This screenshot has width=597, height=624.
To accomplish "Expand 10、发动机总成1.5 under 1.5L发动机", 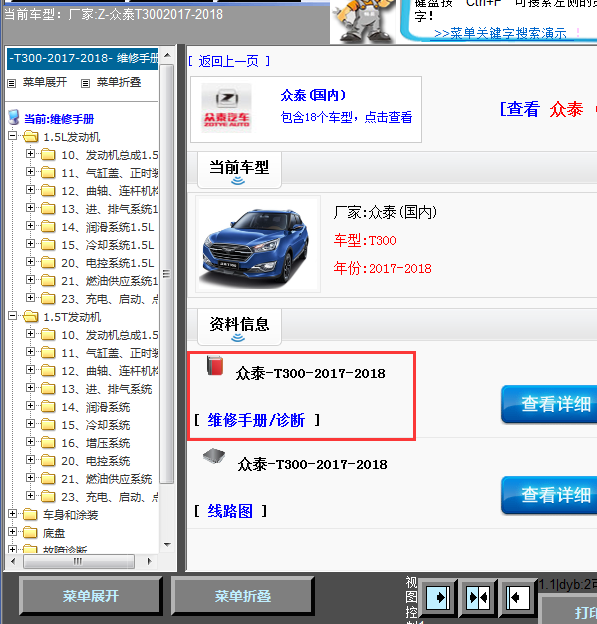I will click(30, 153).
